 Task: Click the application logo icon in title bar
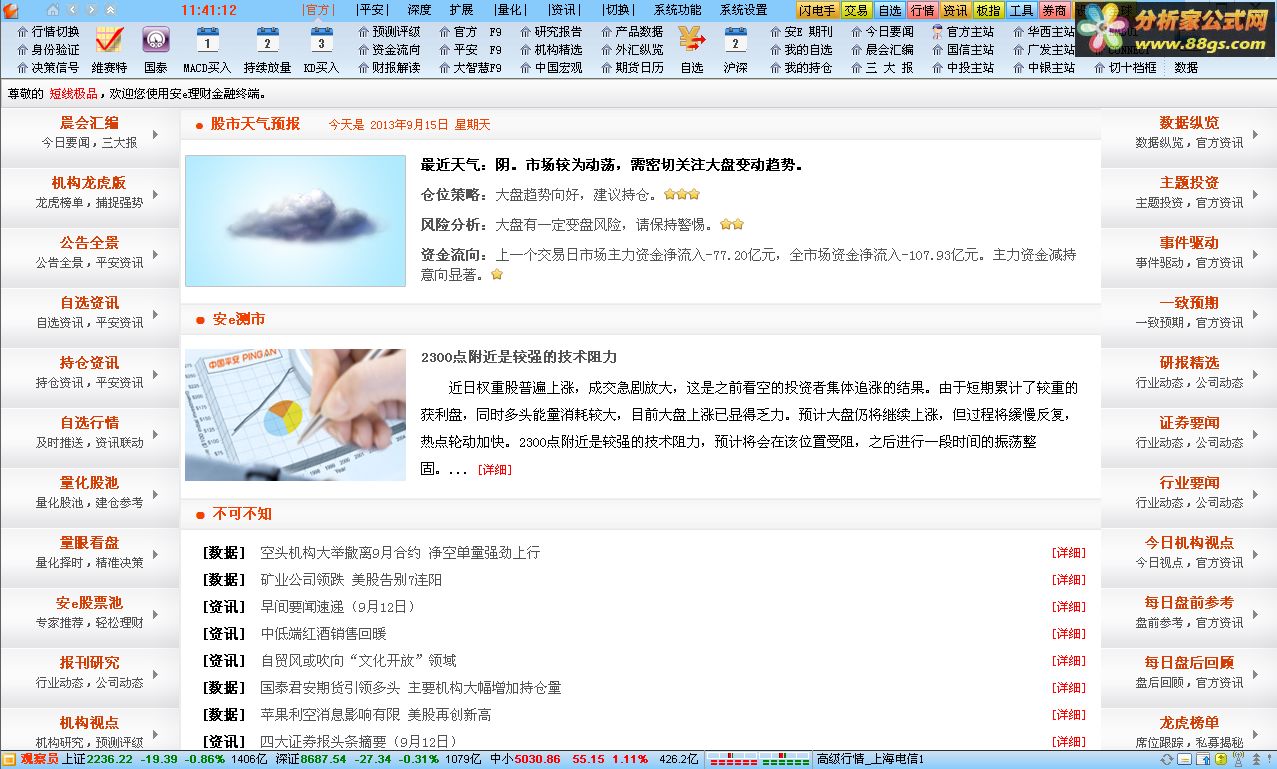(11, 10)
